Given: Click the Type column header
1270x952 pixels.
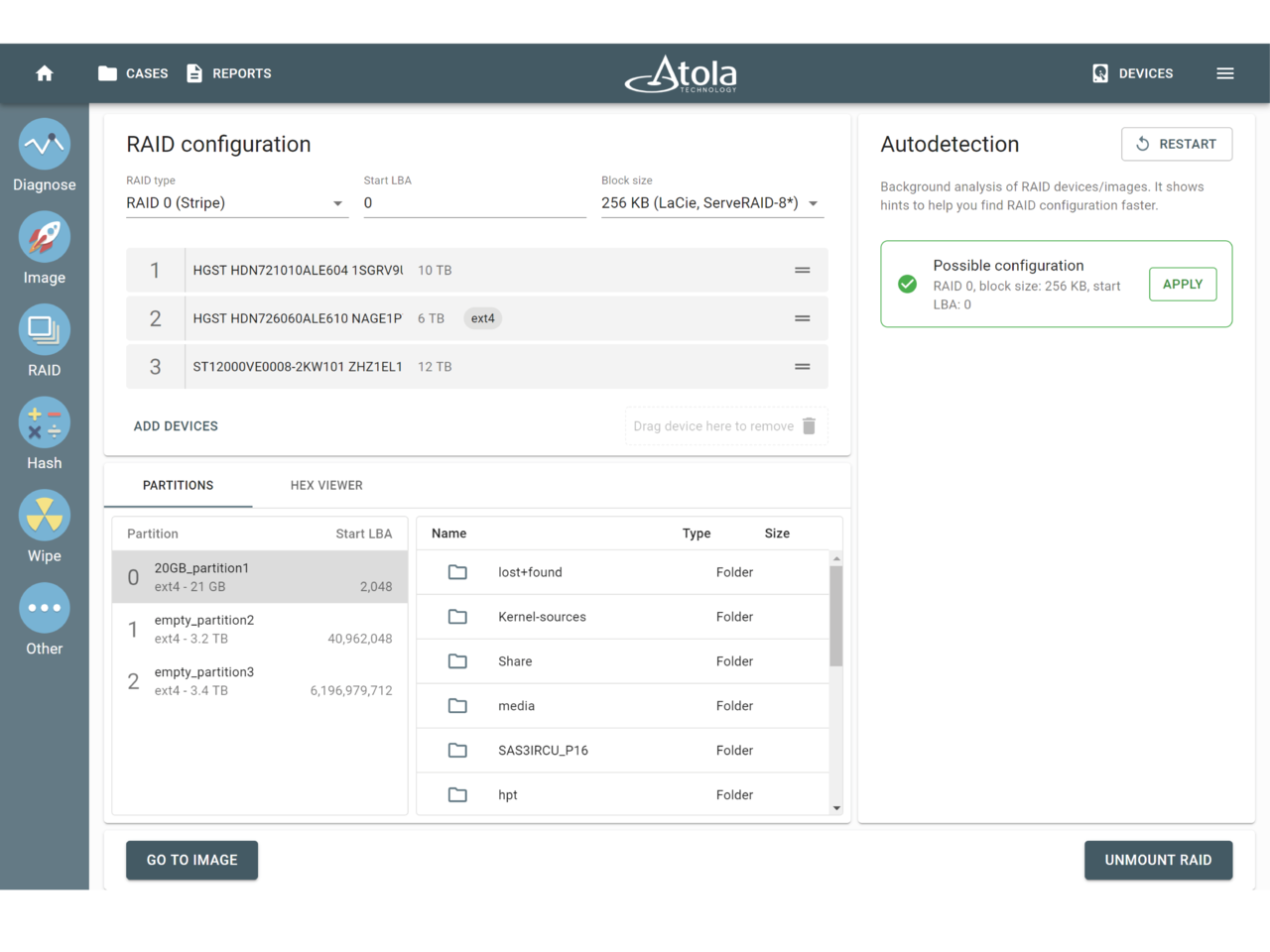Looking at the screenshot, I should pos(697,534).
